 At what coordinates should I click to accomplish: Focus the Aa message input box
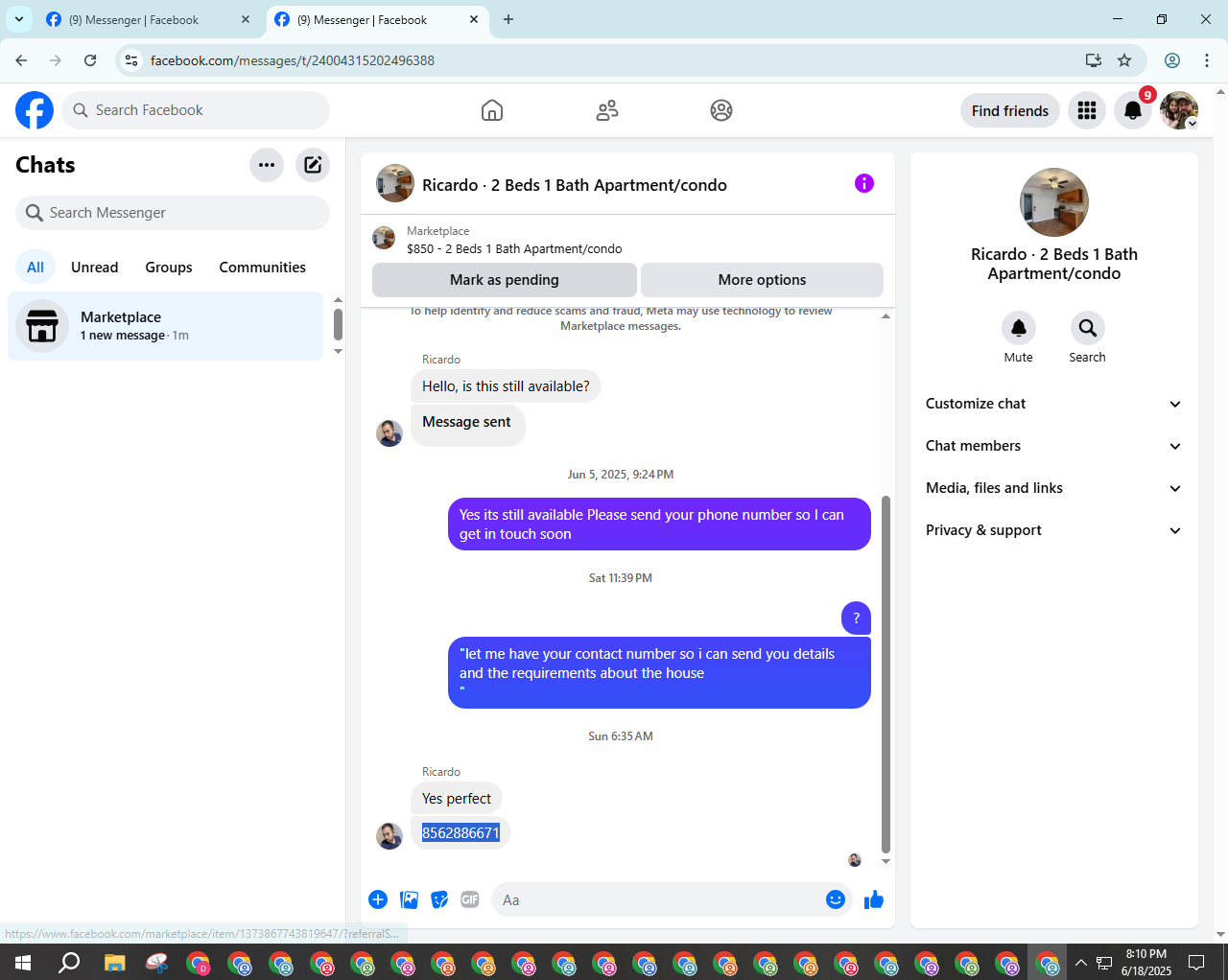pyautogui.click(x=672, y=899)
